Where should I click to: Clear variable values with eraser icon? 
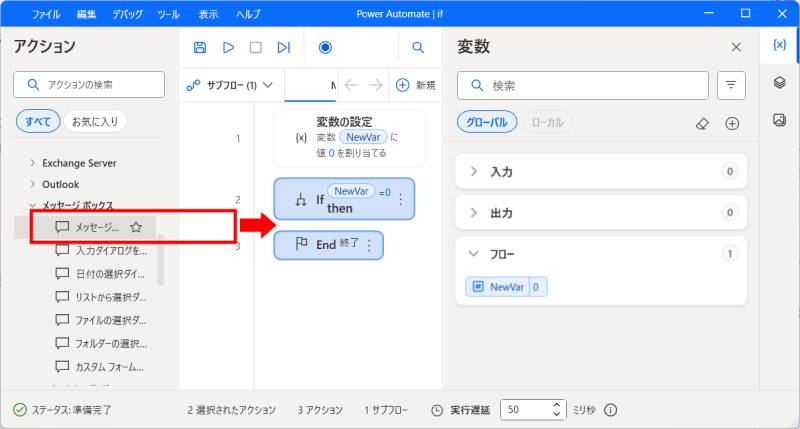point(702,123)
